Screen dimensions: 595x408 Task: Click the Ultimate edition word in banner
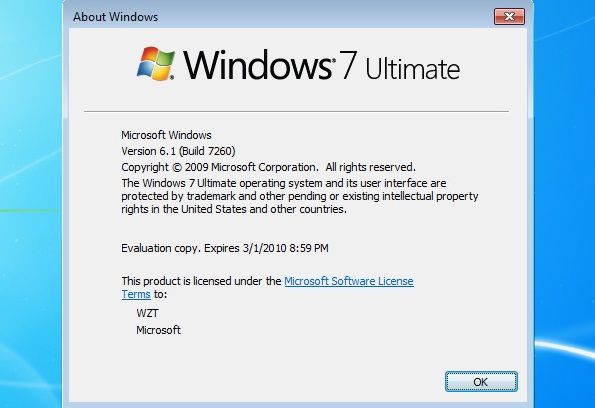tap(413, 68)
